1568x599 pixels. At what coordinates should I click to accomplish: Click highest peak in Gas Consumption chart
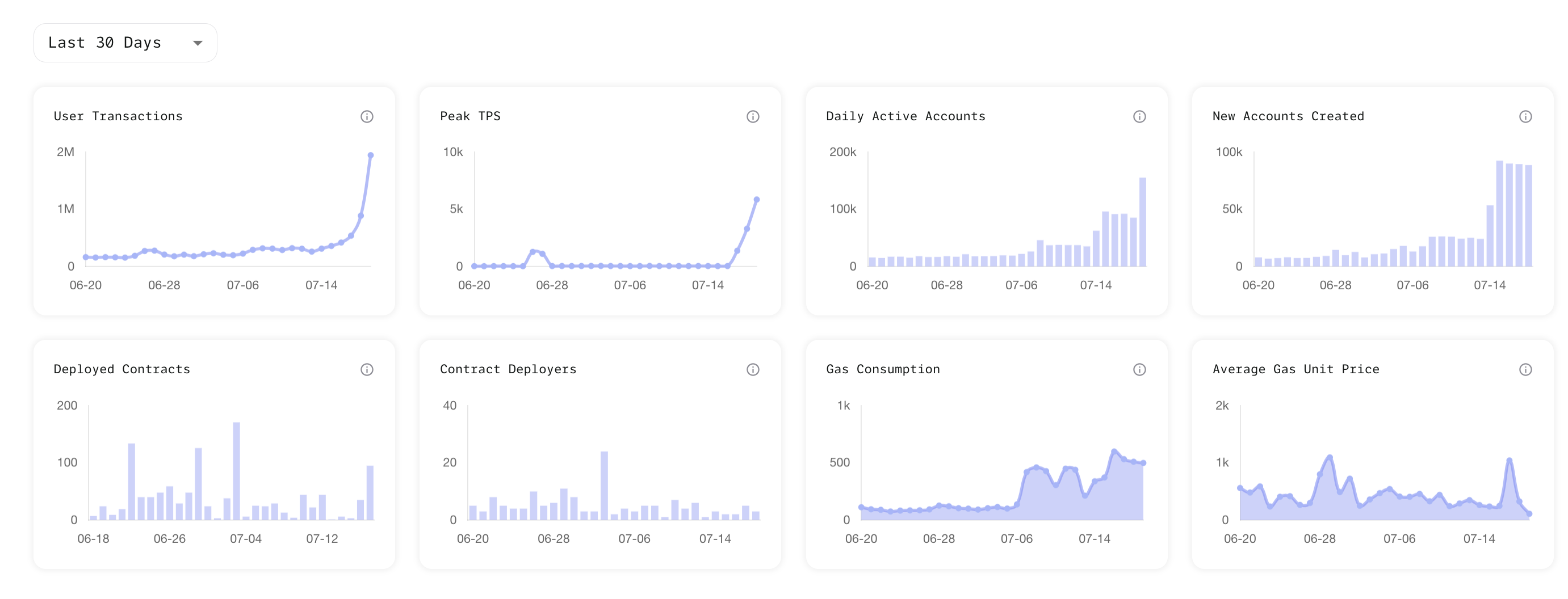pyautogui.click(x=1114, y=452)
